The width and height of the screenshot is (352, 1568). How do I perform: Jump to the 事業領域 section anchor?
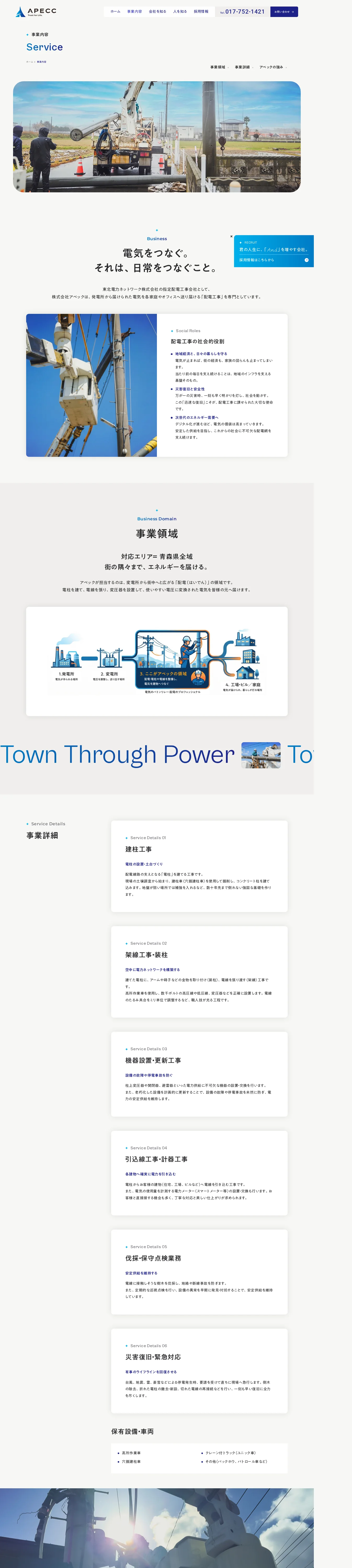(219, 67)
